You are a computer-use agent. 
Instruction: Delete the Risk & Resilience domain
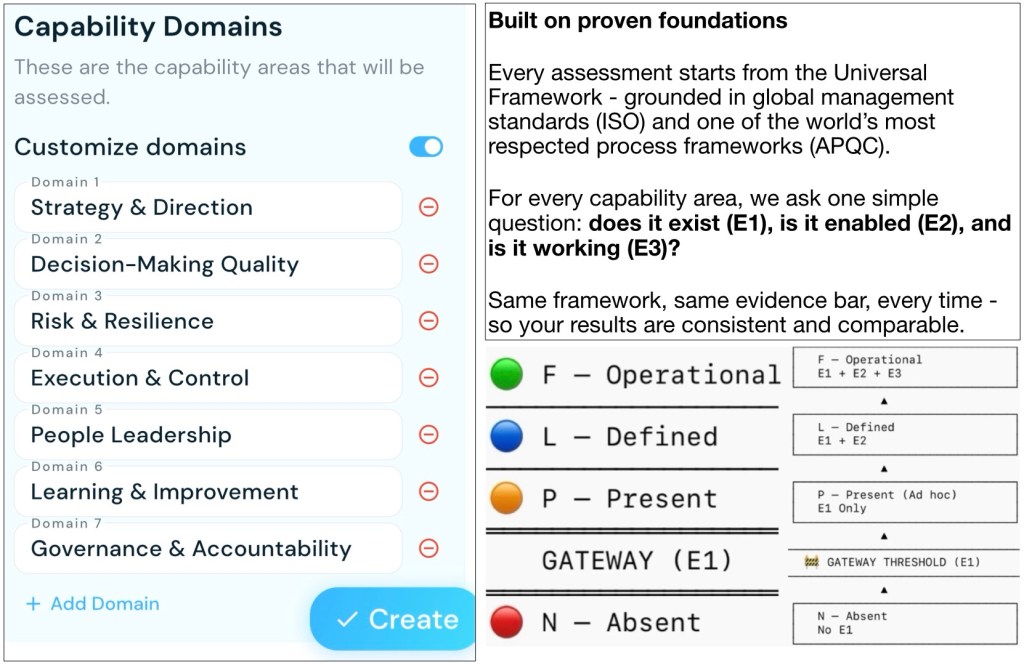(x=428, y=321)
